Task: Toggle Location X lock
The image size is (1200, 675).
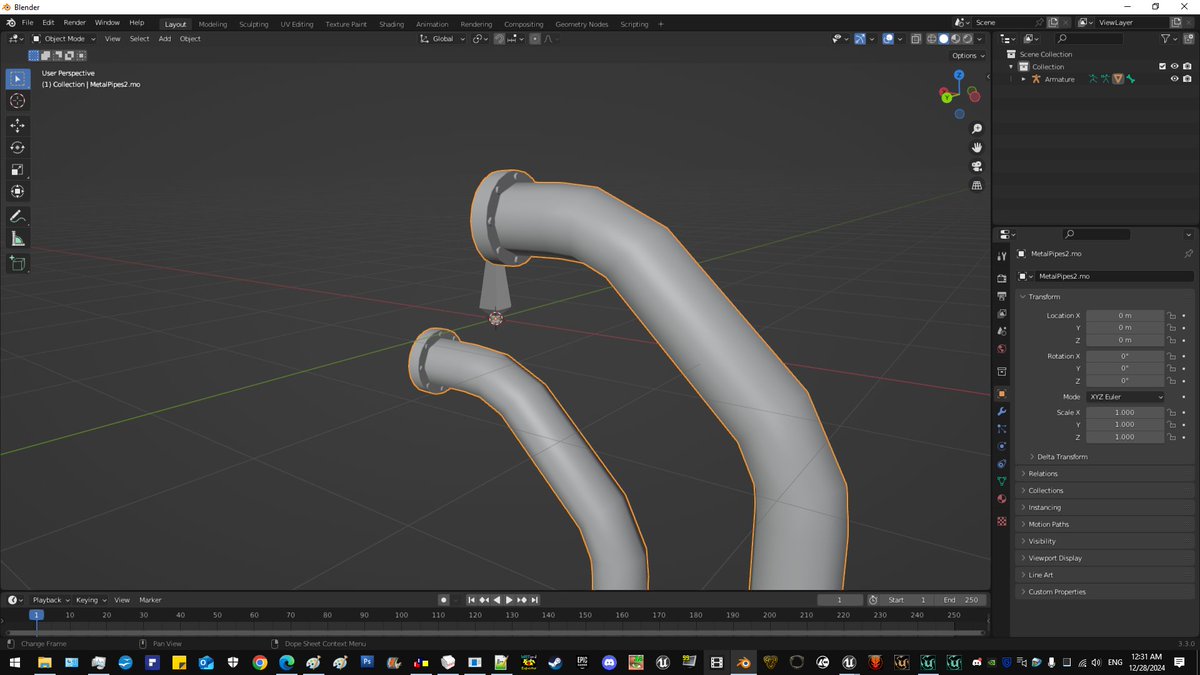Action: [1171, 315]
